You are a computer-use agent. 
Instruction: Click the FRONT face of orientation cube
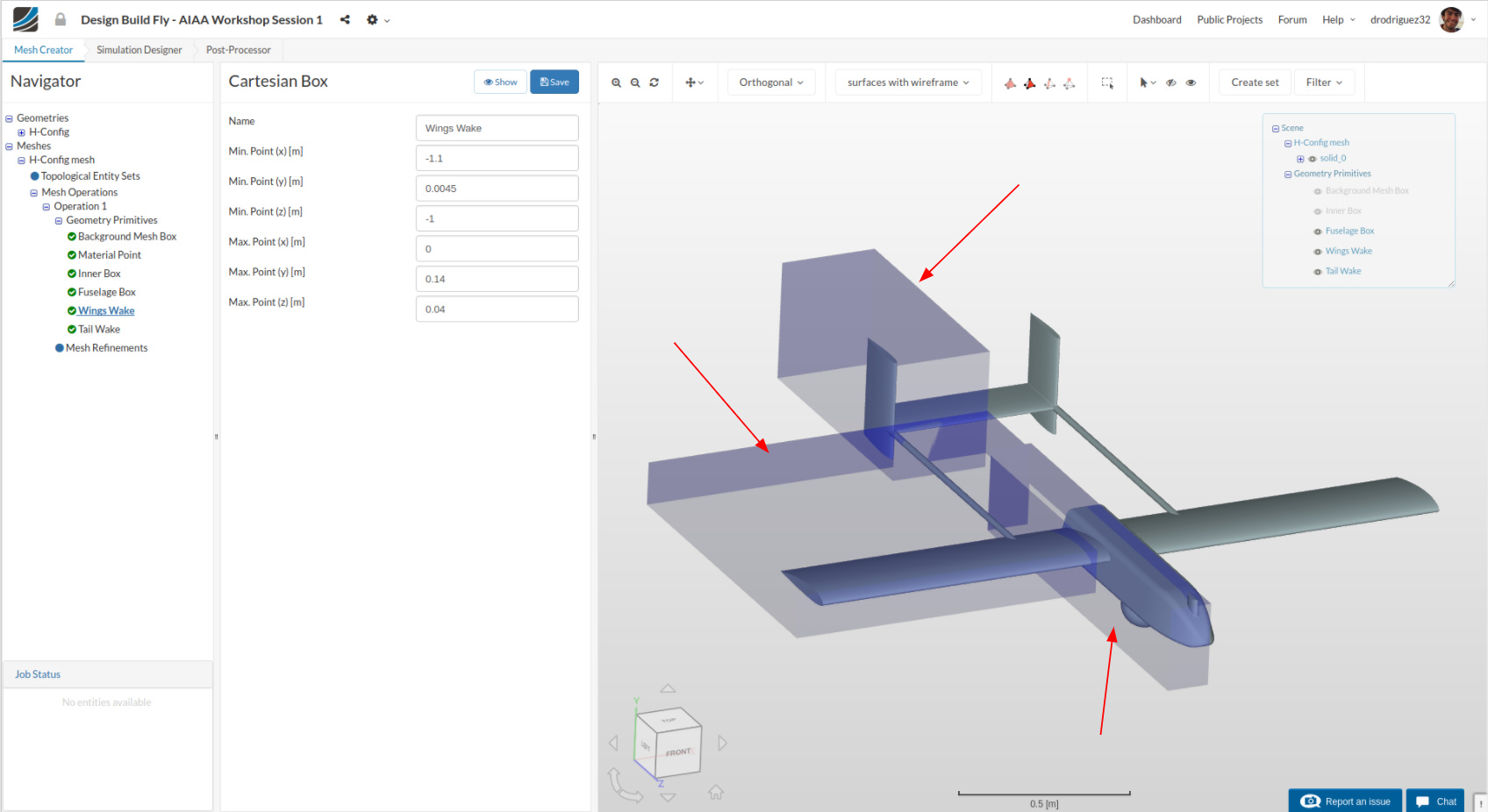point(678,751)
